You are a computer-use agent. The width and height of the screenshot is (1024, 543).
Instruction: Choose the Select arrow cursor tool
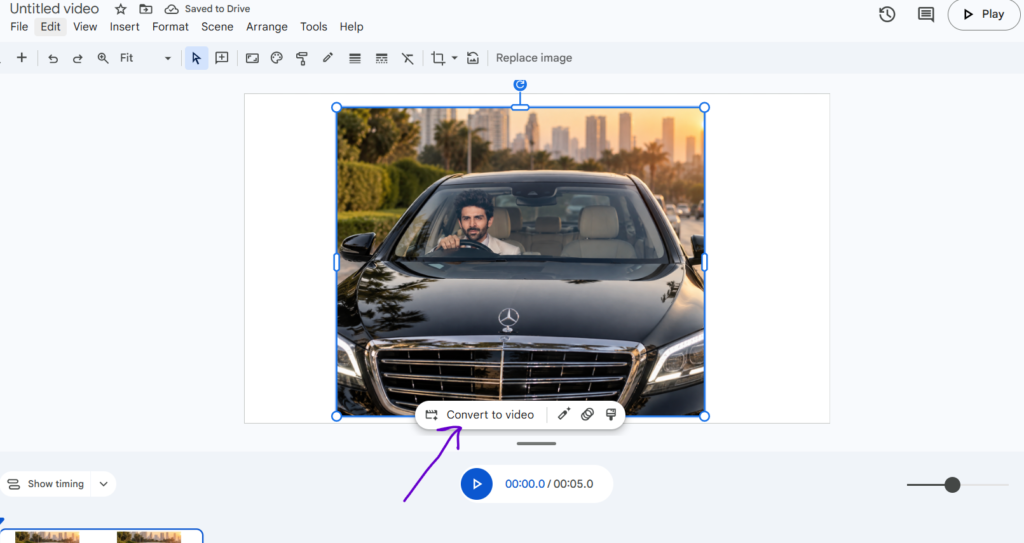click(196, 58)
